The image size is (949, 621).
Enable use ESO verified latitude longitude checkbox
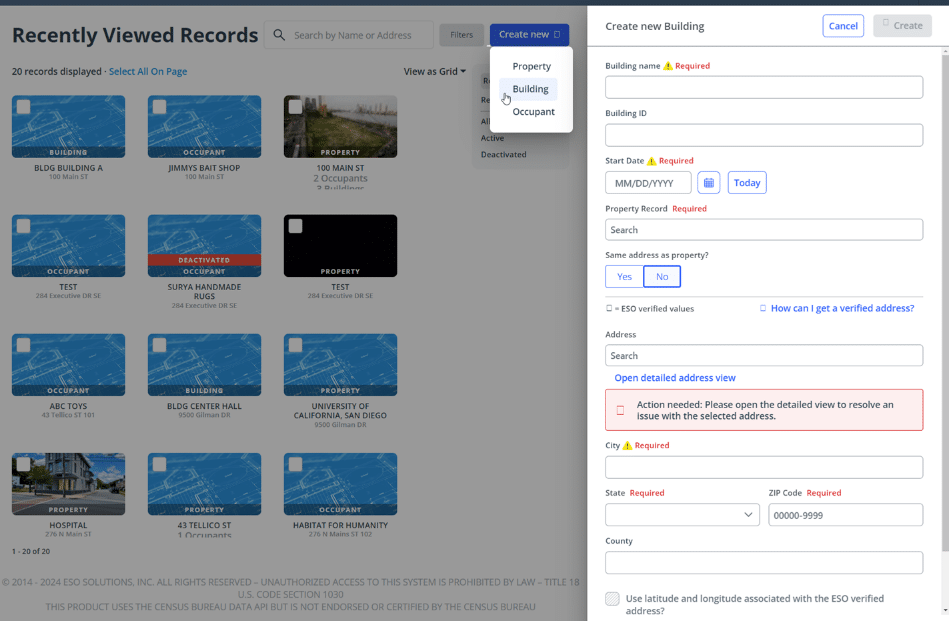[x=612, y=599]
